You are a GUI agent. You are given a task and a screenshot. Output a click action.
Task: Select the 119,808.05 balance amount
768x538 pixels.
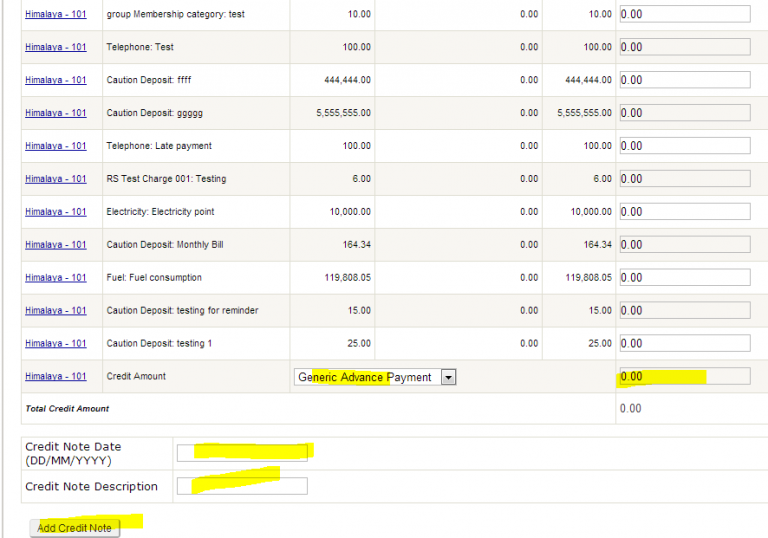(588, 277)
